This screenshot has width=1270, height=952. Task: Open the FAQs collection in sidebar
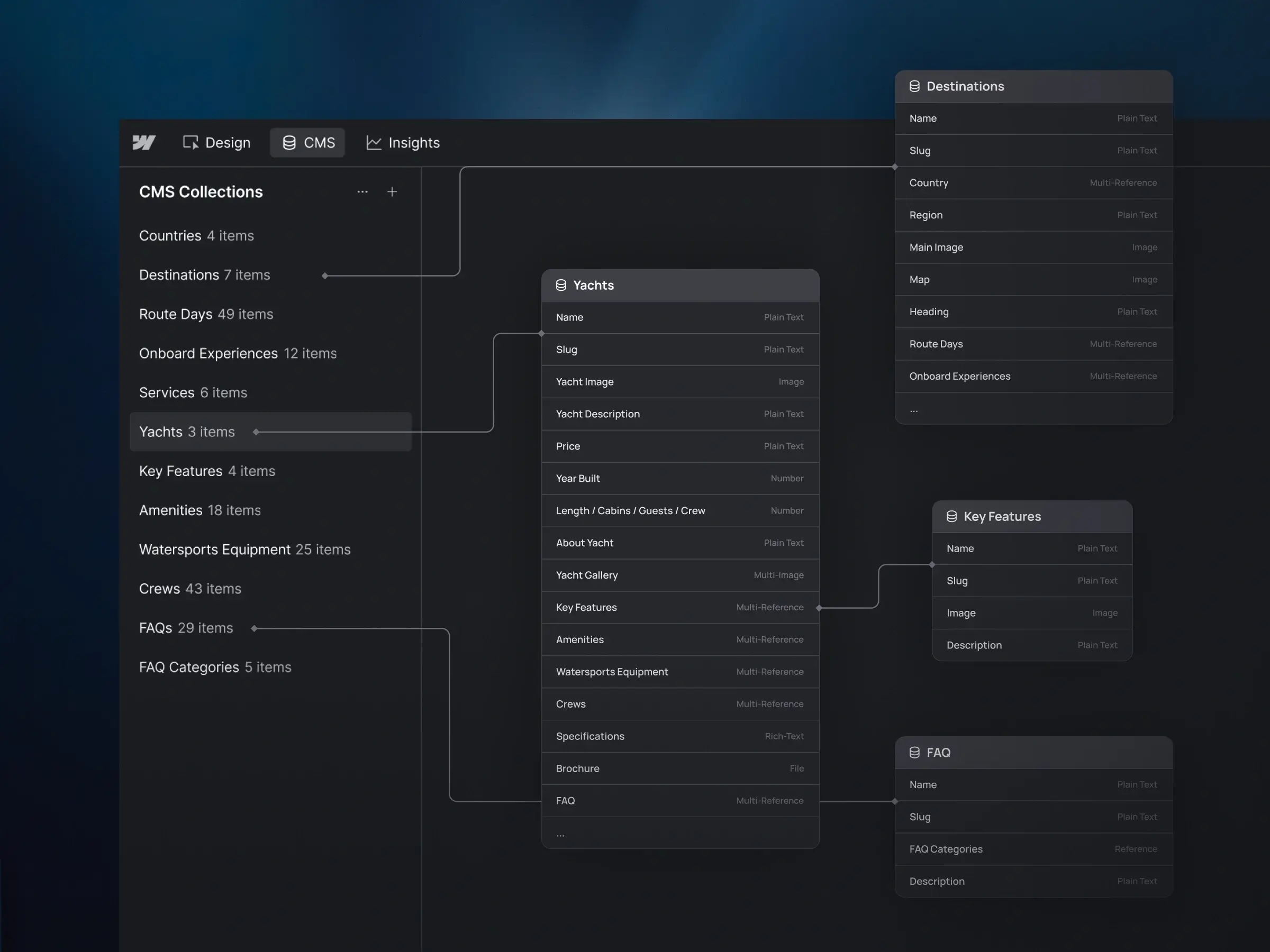coord(186,628)
